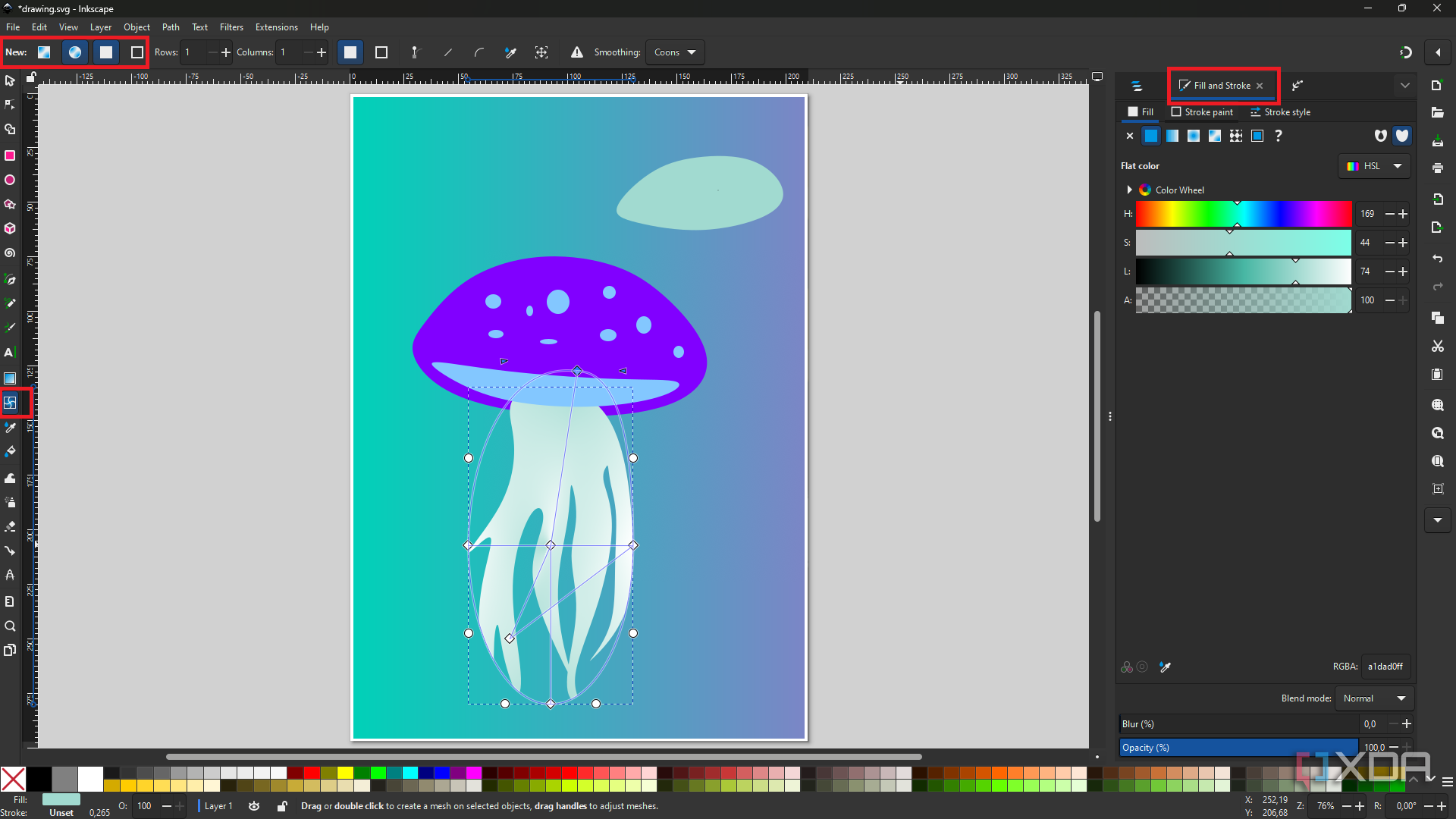Toggle new mesh on fill
This screenshot has width=1456, height=819.
coord(106,52)
